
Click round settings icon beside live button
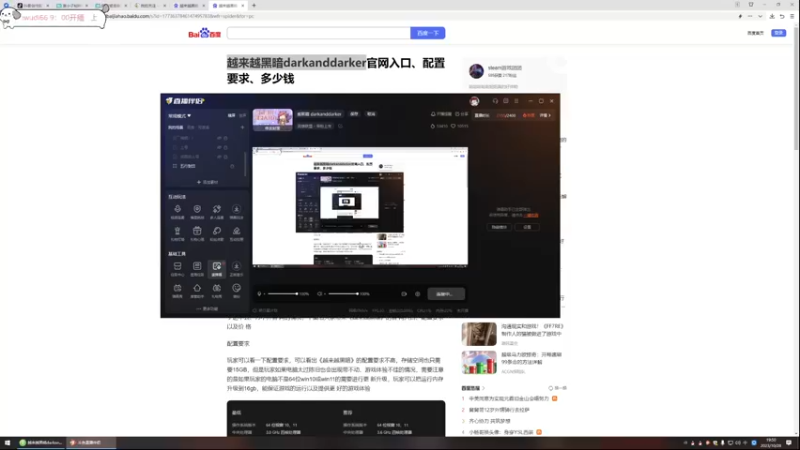pyautogui.click(x=417, y=294)
